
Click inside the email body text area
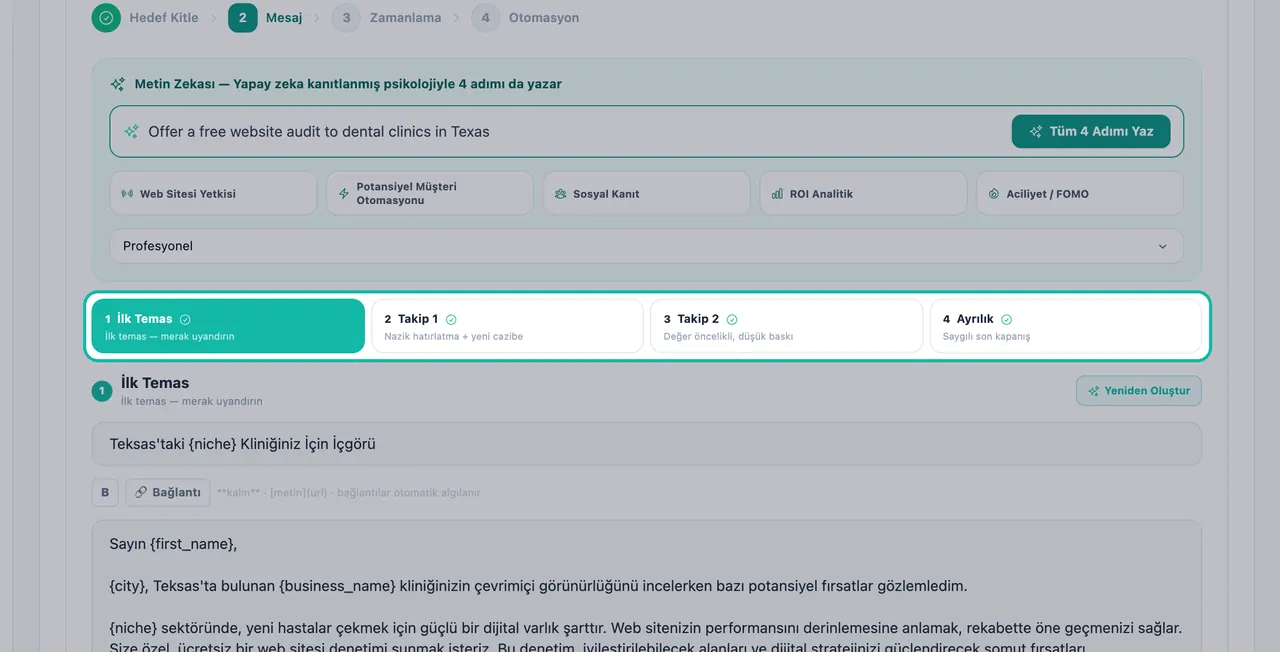(647, 586)
